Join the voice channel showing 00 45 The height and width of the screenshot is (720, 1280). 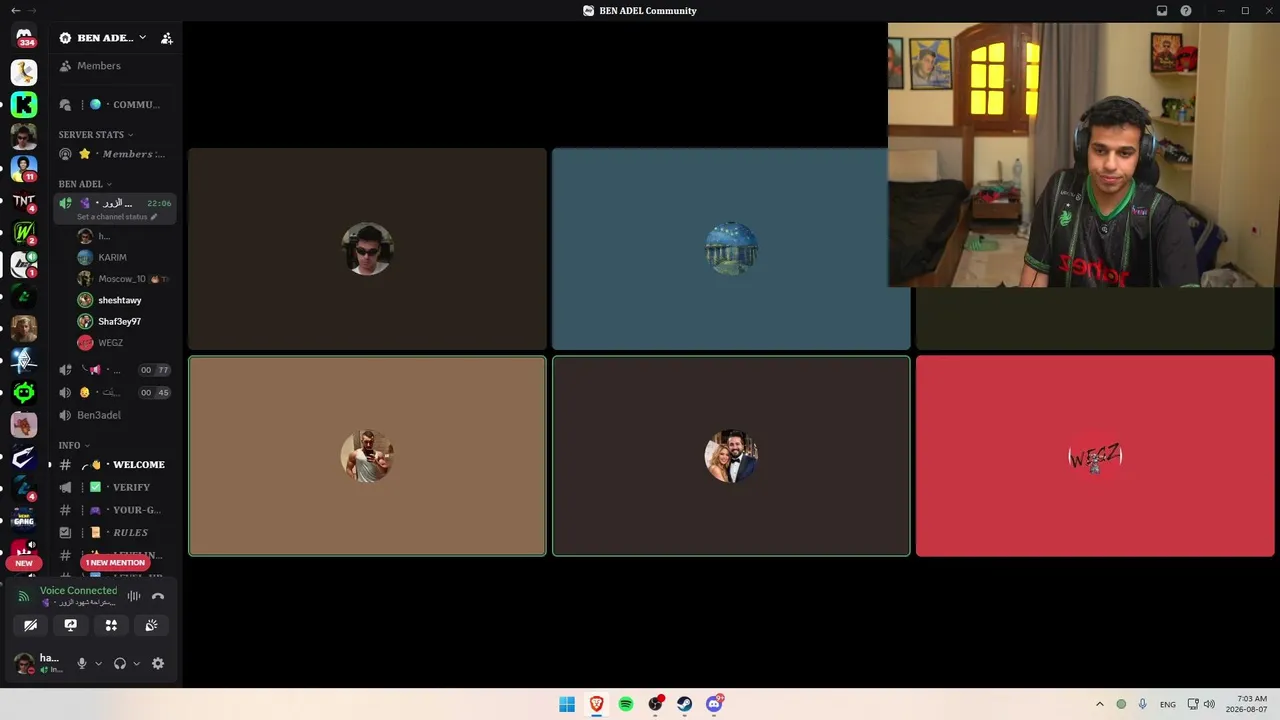(x=114, y=393)
